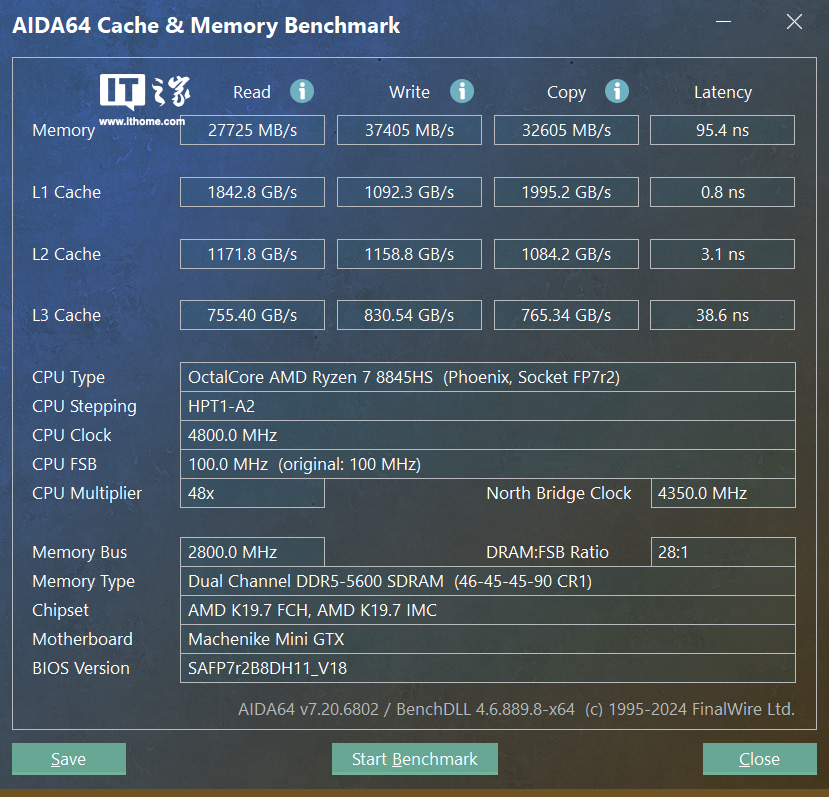Viewport: 829px width, 797px height.
Task: Click the L1 Cache Copy result cell
Action: (566, 192)
